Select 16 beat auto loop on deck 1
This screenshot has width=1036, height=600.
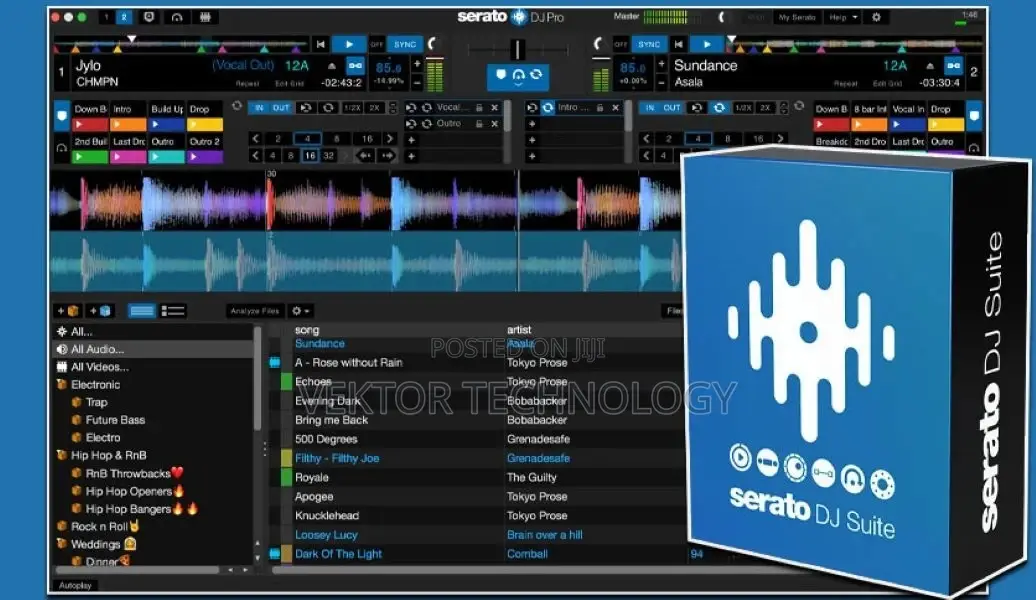[367, 139]
